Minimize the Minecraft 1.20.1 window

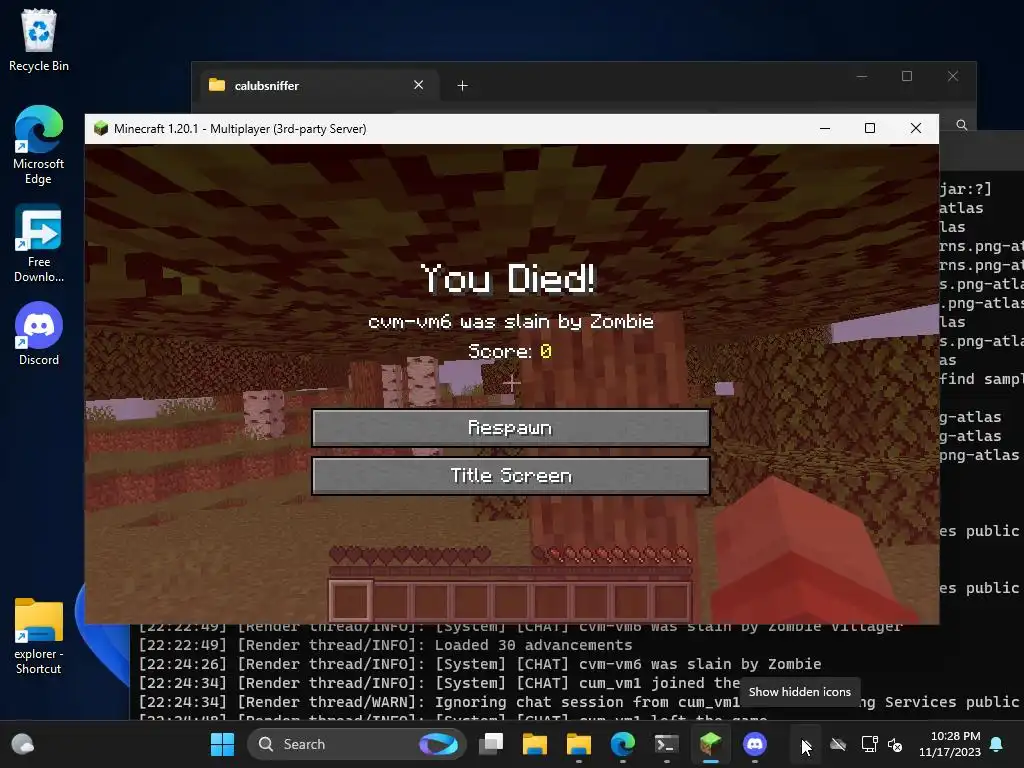tap(825, 129)
